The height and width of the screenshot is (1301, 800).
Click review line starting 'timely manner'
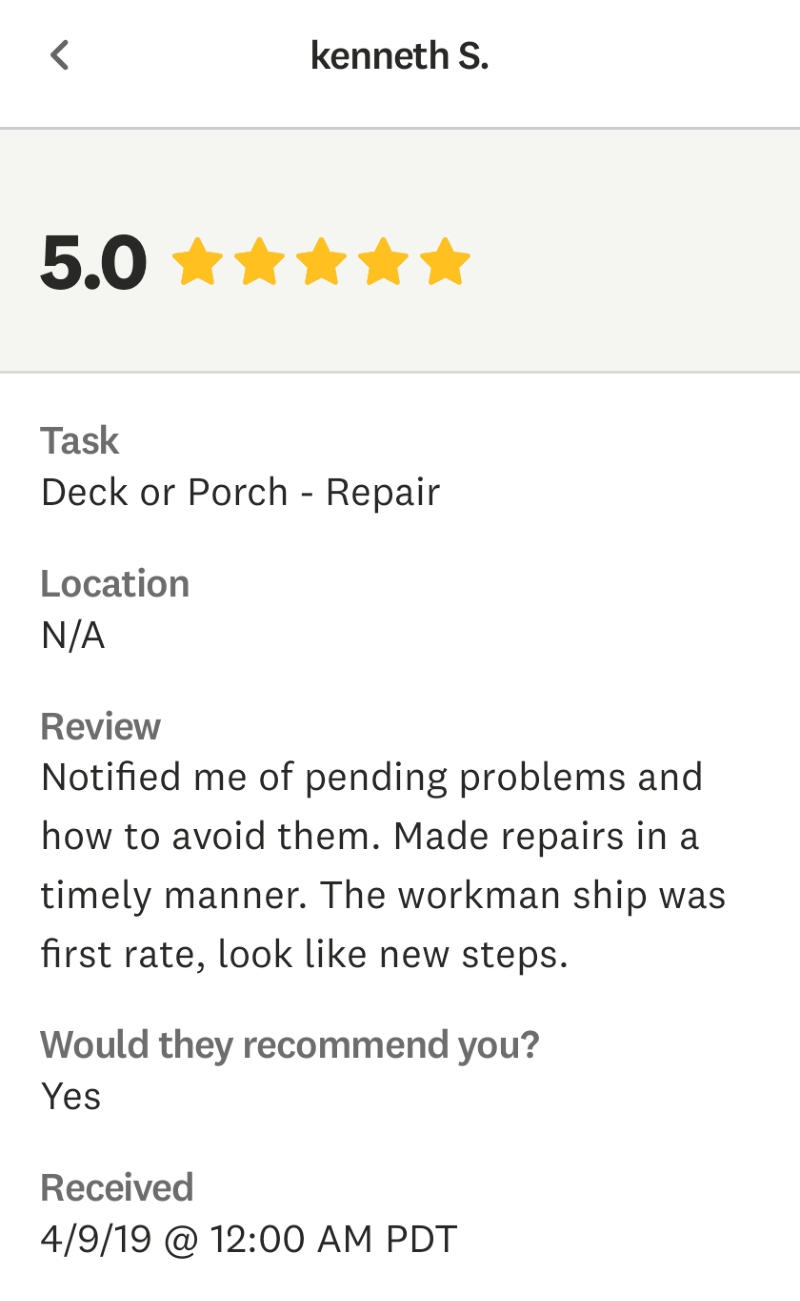tap(383, 895)
